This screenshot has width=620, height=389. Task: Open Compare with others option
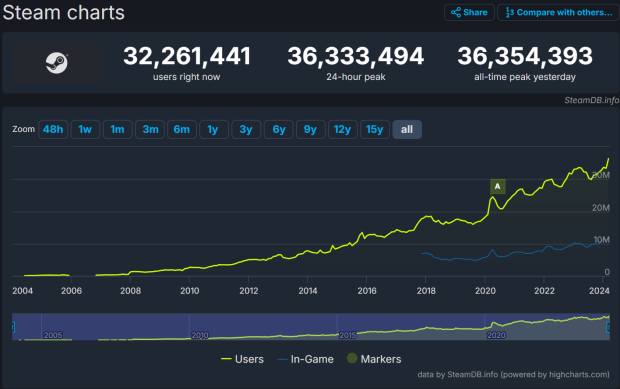click(x=558, y=12)
